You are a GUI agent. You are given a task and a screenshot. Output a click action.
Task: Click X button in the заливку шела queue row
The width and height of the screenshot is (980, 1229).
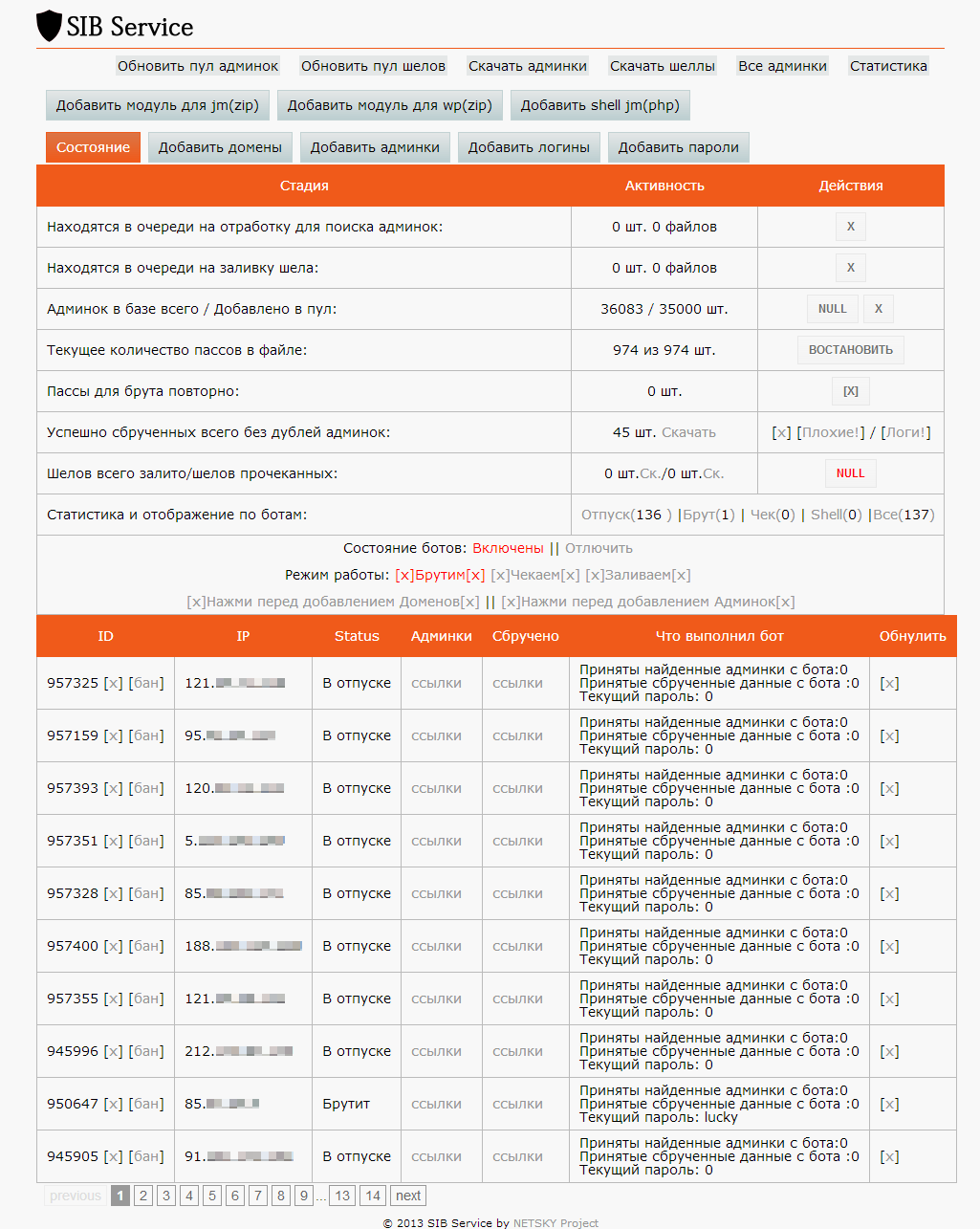851,268
